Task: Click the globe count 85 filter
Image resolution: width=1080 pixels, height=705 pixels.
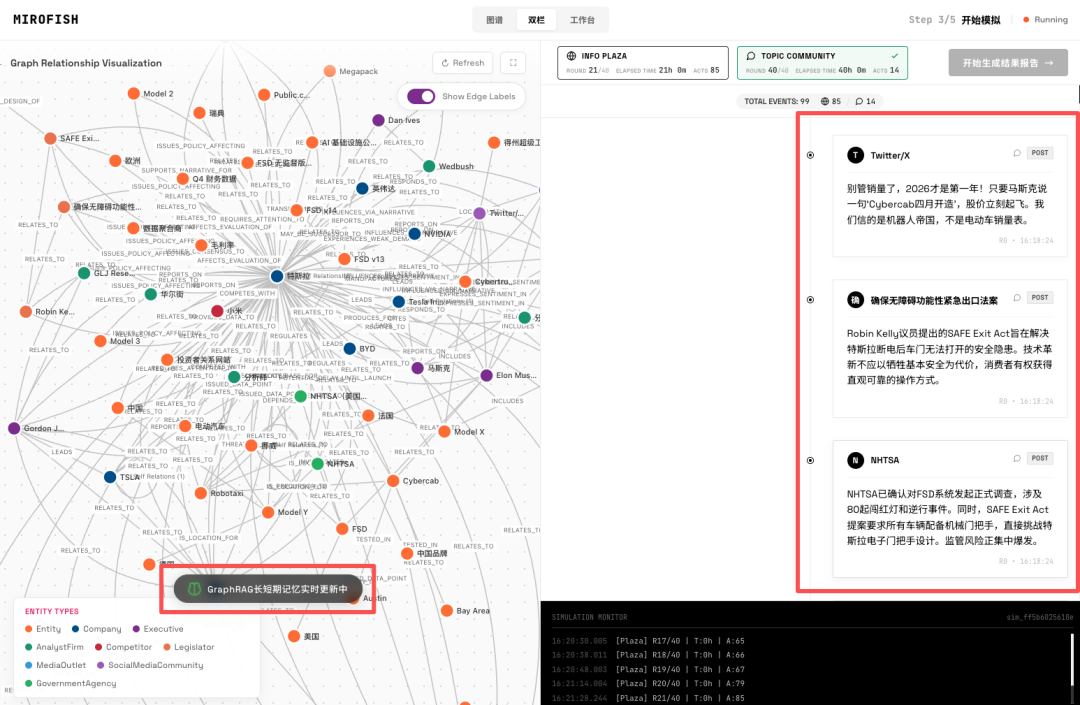Action: [x=831, y=101]
